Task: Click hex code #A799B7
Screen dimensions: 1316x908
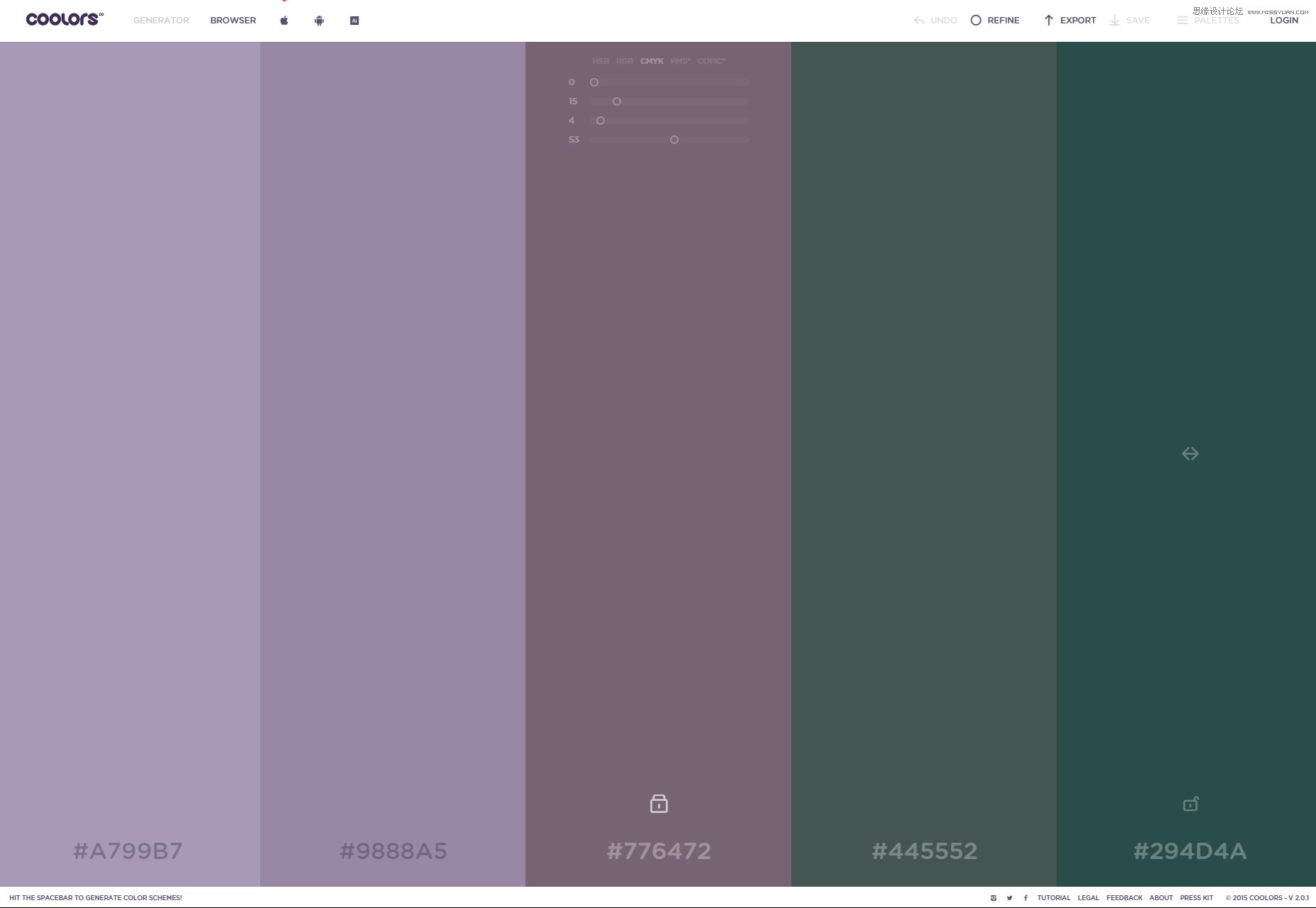Action: (x=128, y=851)
